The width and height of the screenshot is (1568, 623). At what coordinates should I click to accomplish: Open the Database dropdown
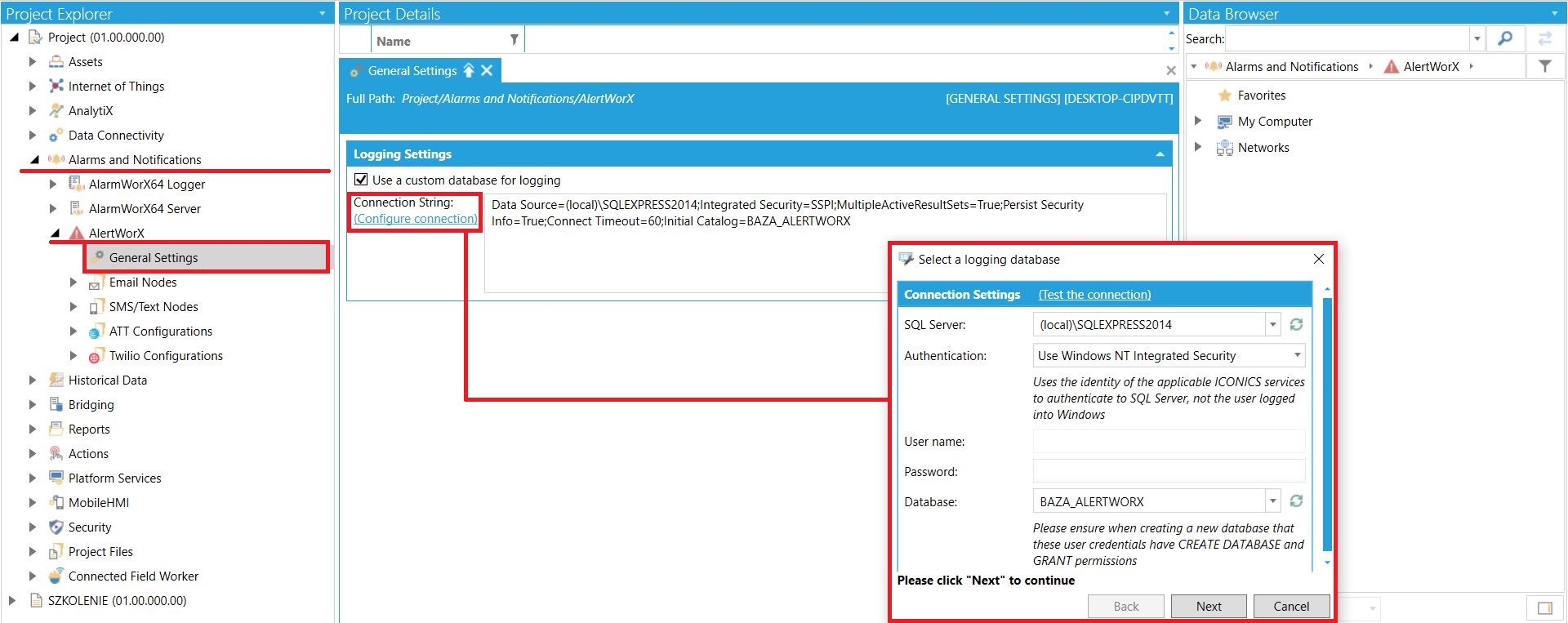pos(1272,501)
